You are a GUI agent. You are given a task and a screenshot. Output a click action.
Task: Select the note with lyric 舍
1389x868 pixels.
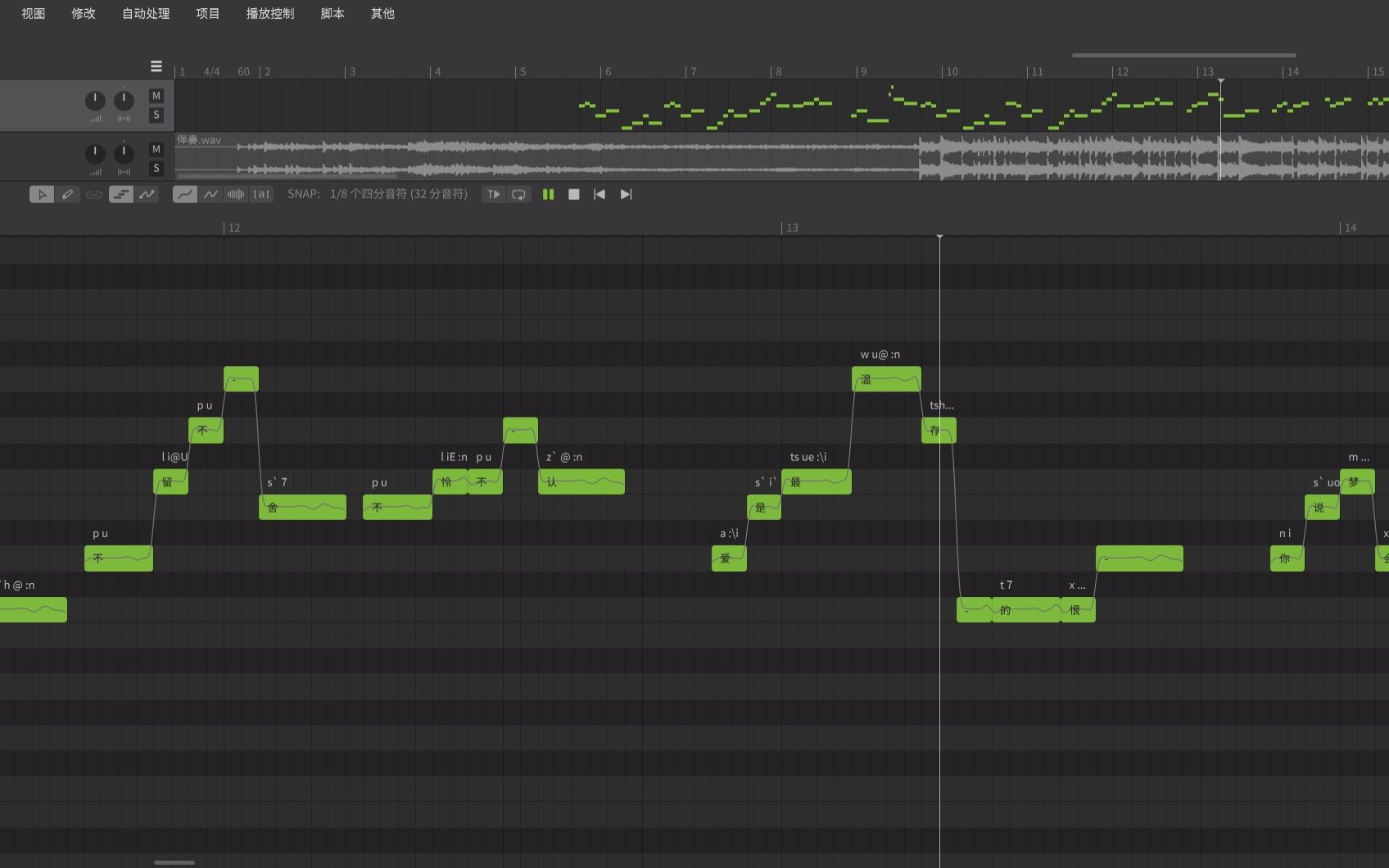coord(302,507)
